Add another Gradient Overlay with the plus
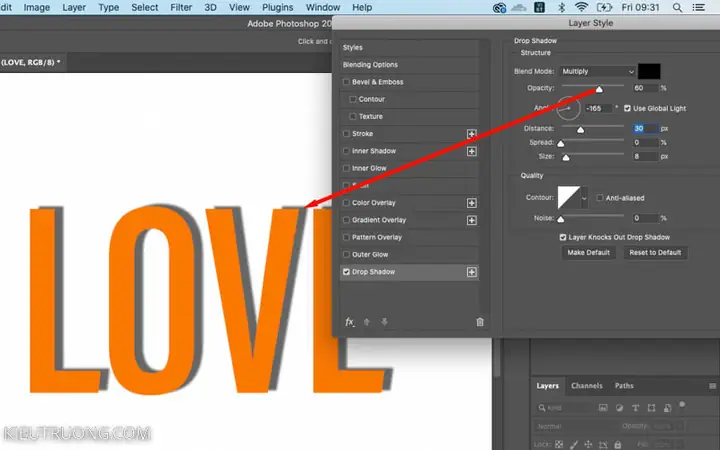Image resolution: width=720 pixels, height=450 pixels. pos(472,220)
